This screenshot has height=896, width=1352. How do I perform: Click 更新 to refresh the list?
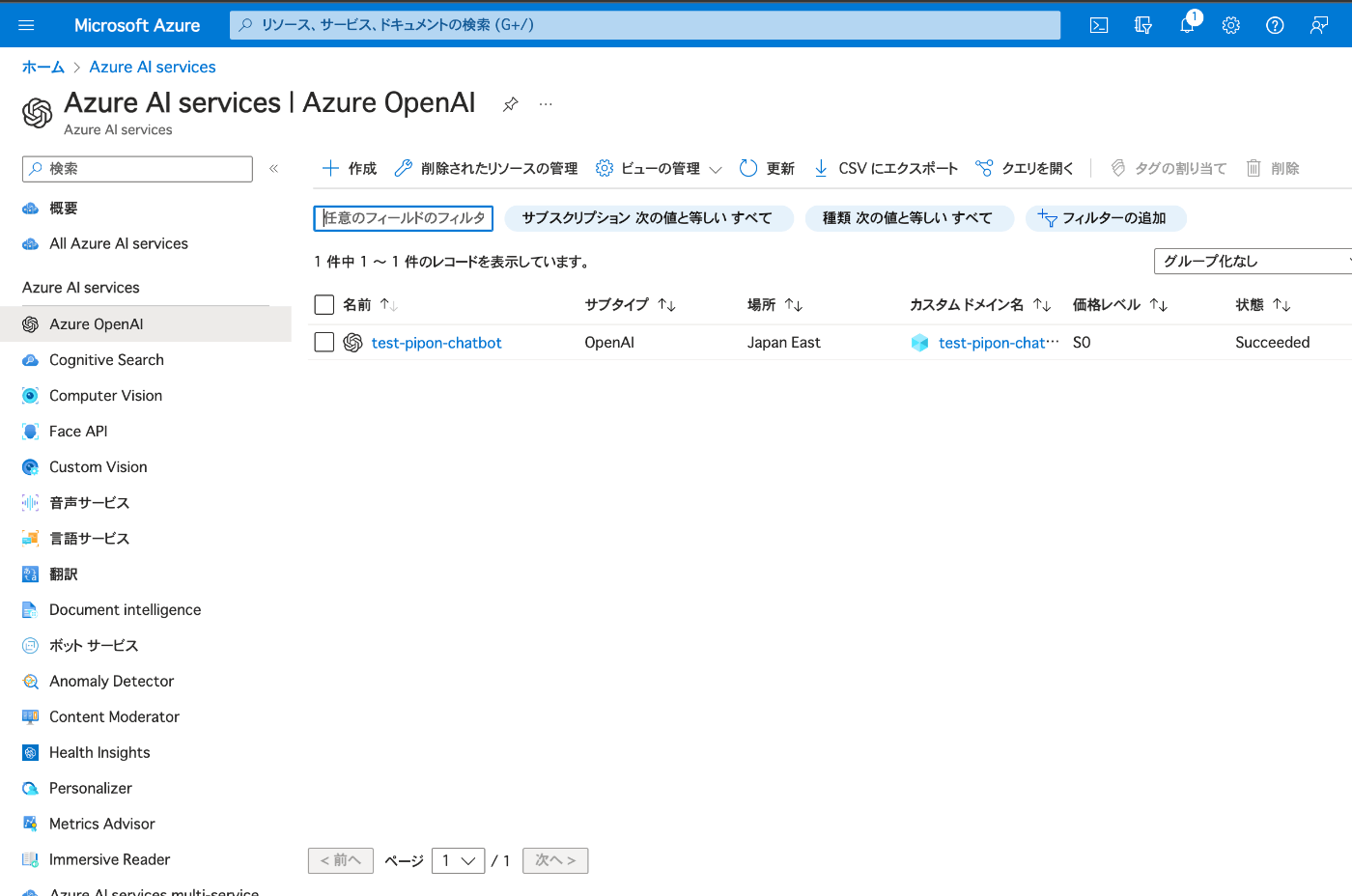[767, 168]
